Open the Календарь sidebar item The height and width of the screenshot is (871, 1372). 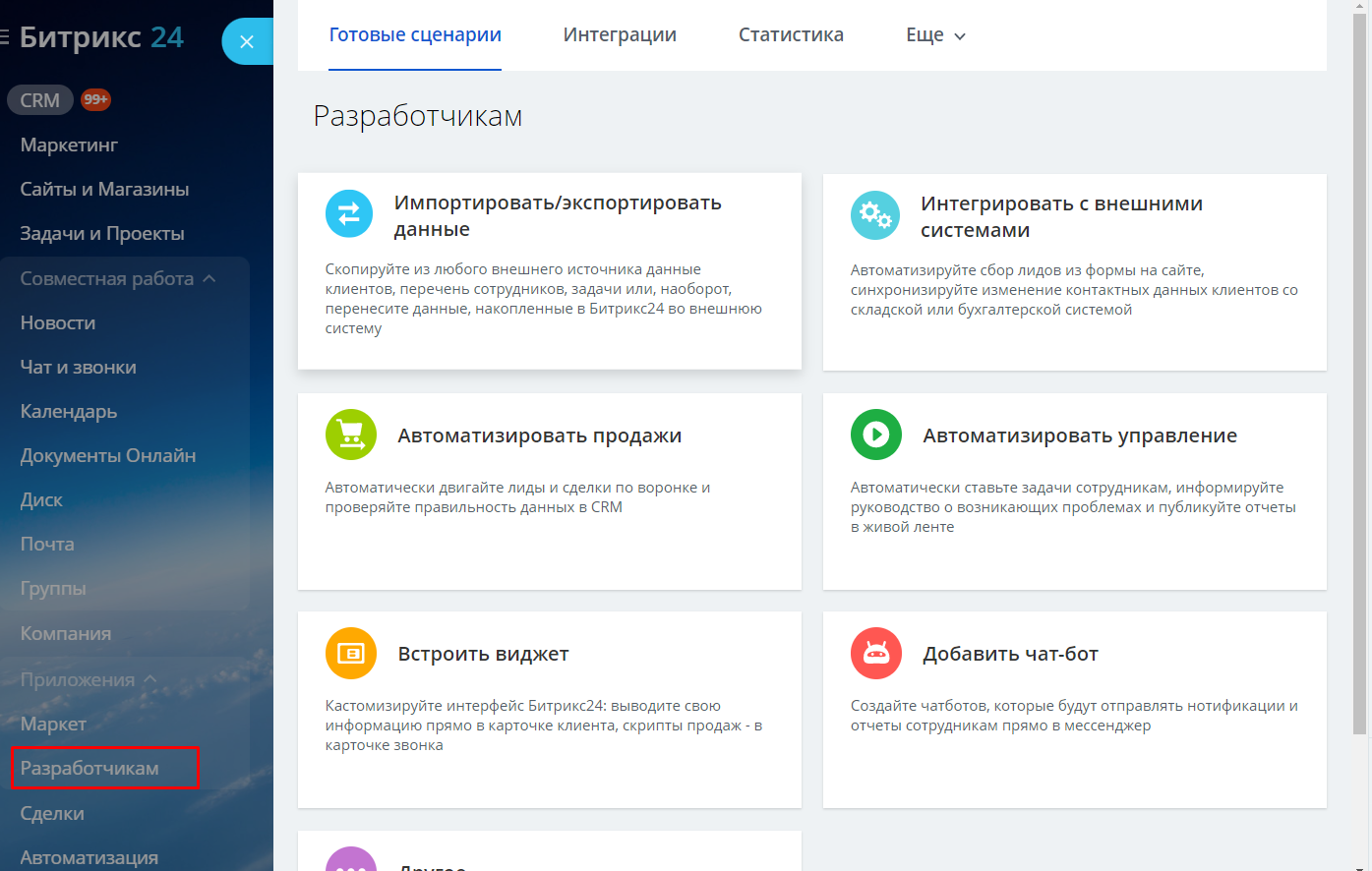click(x=69, y=412)
